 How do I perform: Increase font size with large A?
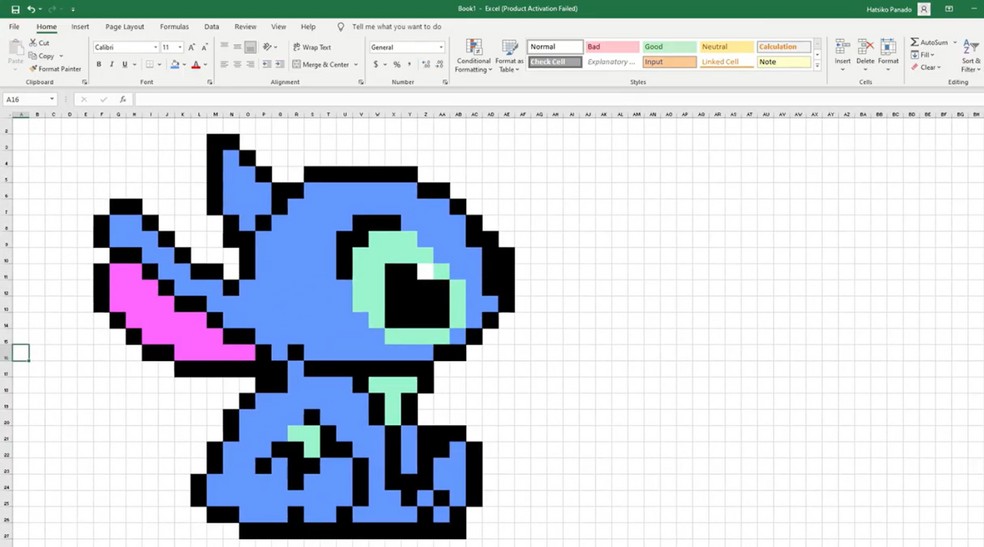point(191,47)
